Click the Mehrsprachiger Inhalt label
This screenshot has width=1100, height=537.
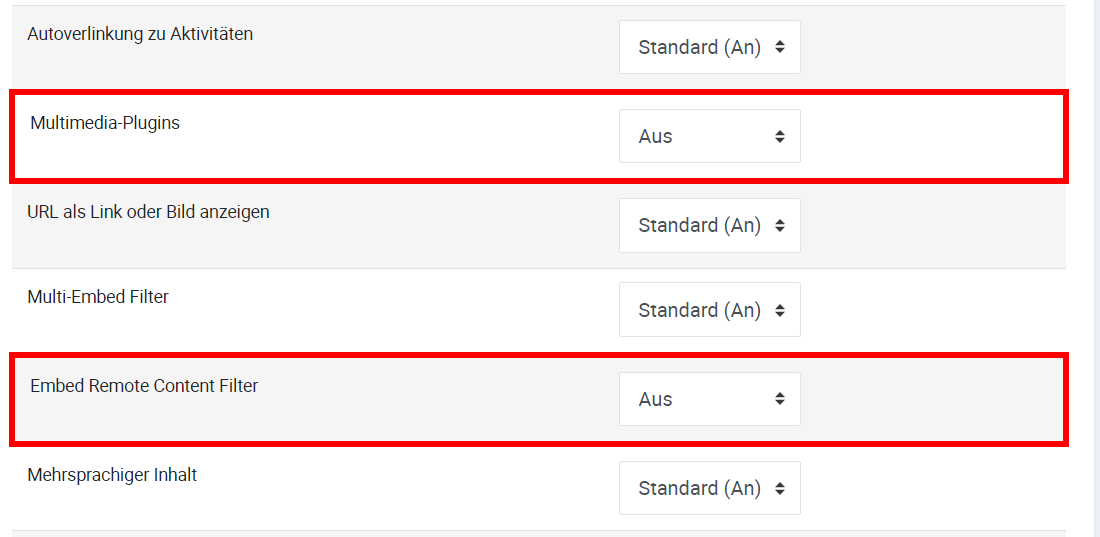click(x=112, y=475)
